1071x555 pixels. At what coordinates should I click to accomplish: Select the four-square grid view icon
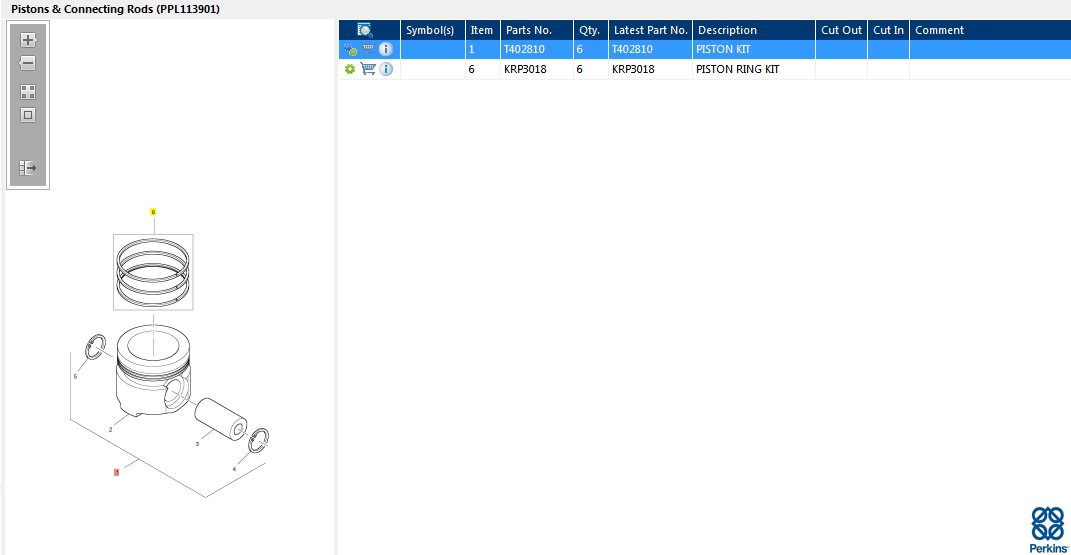coord(28,91)
